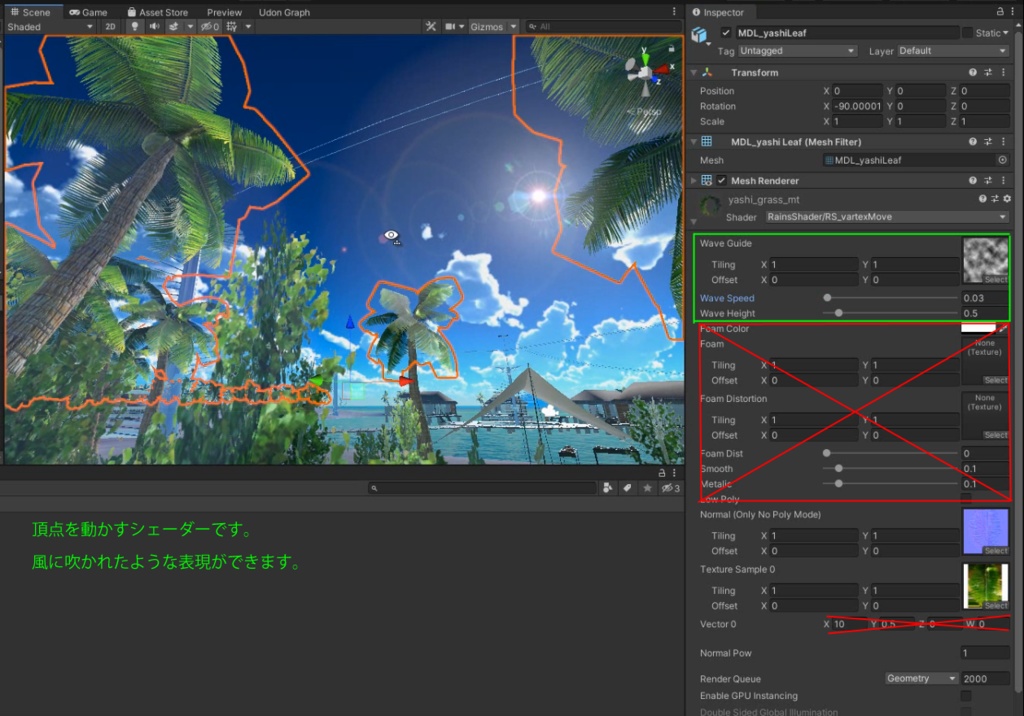Open the Mesh object picker circle icon
Screen dimensions: 1024x716
[x=1002, y=160]
